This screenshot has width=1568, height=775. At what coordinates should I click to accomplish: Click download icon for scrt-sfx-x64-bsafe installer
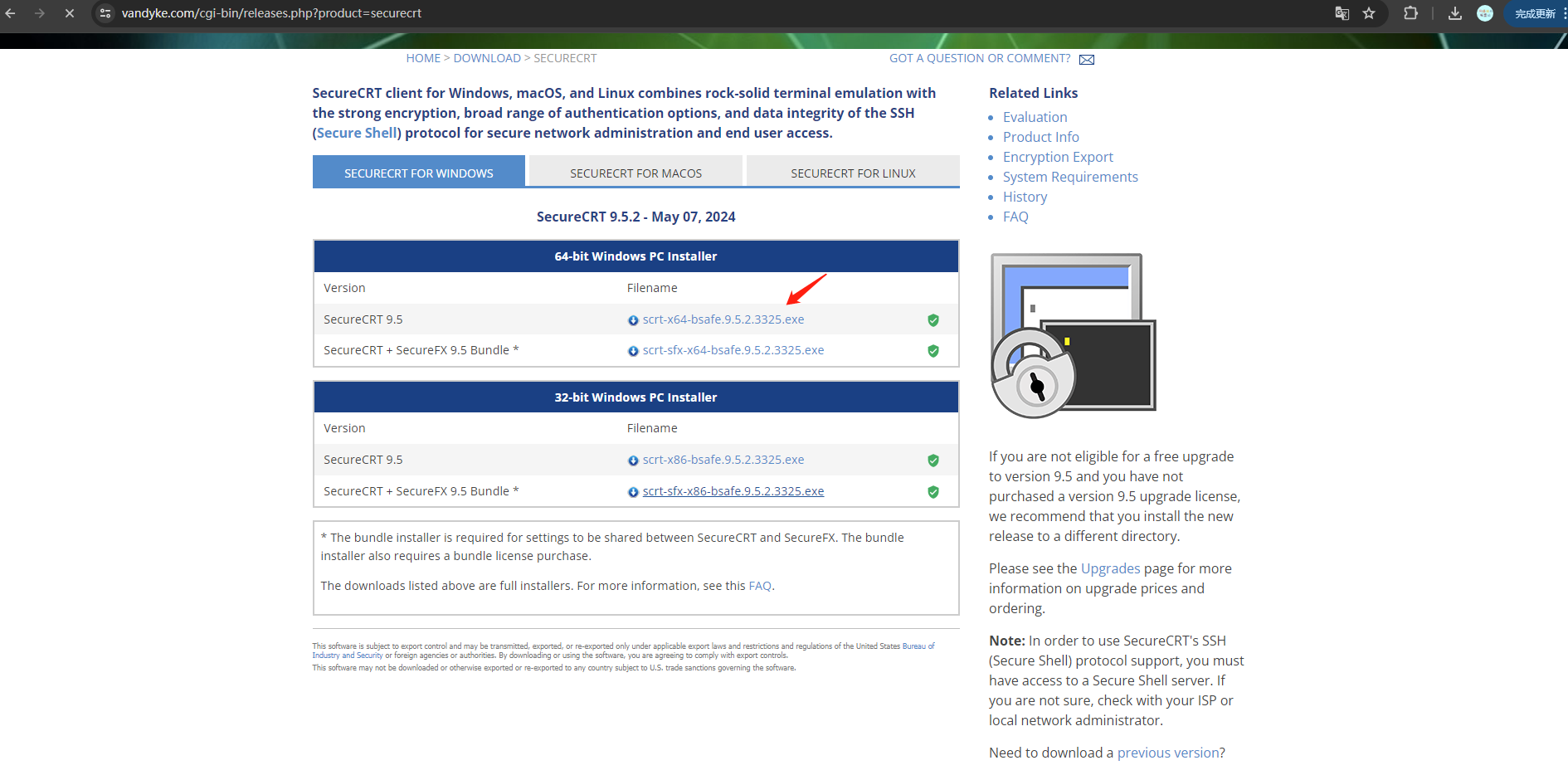(633, 351)
